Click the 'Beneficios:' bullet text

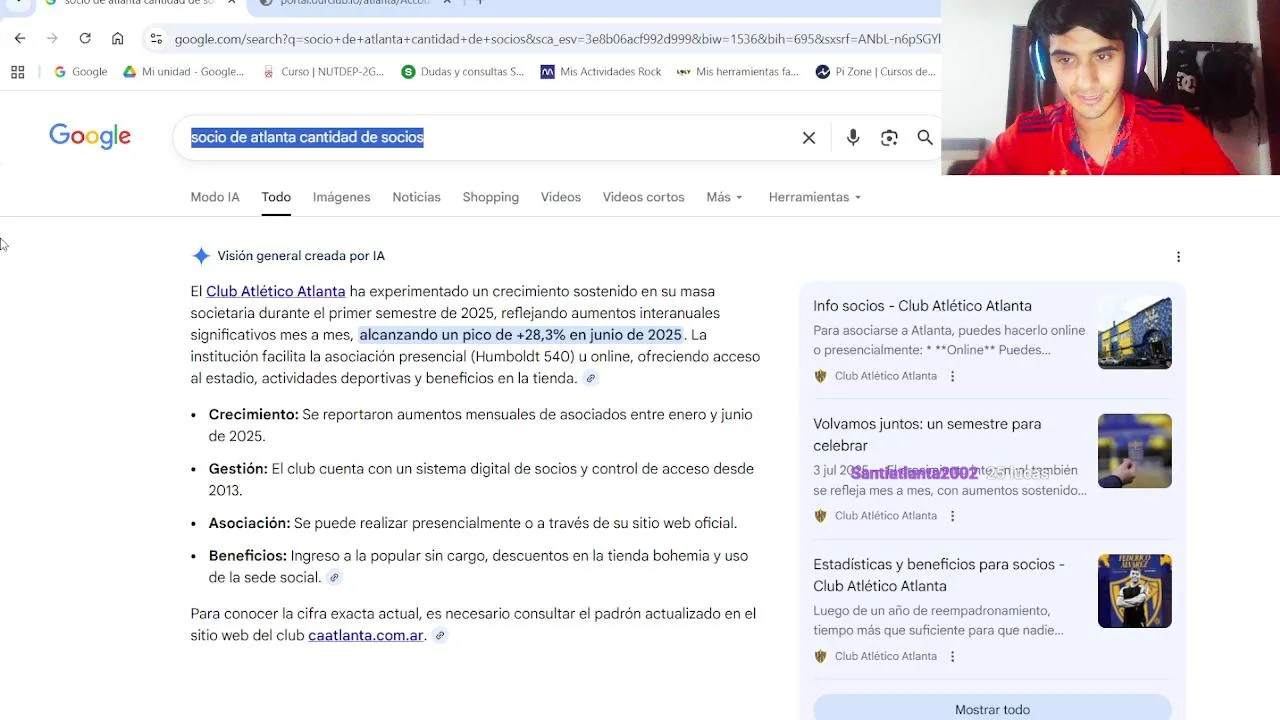(247, 556)
